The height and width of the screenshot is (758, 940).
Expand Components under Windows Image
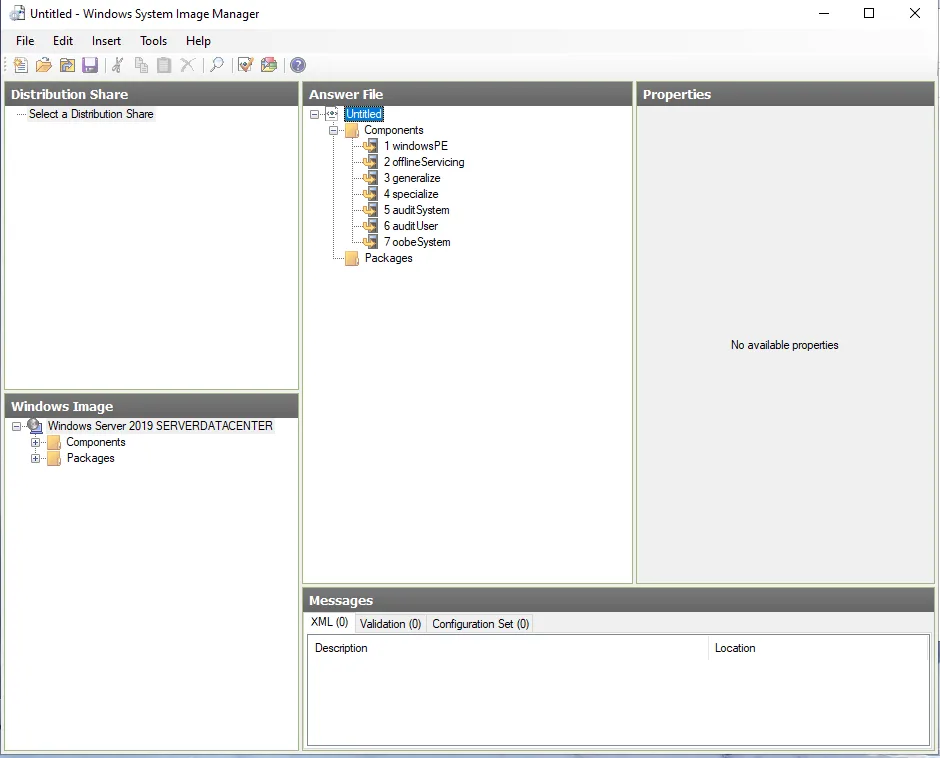(35, 443)
